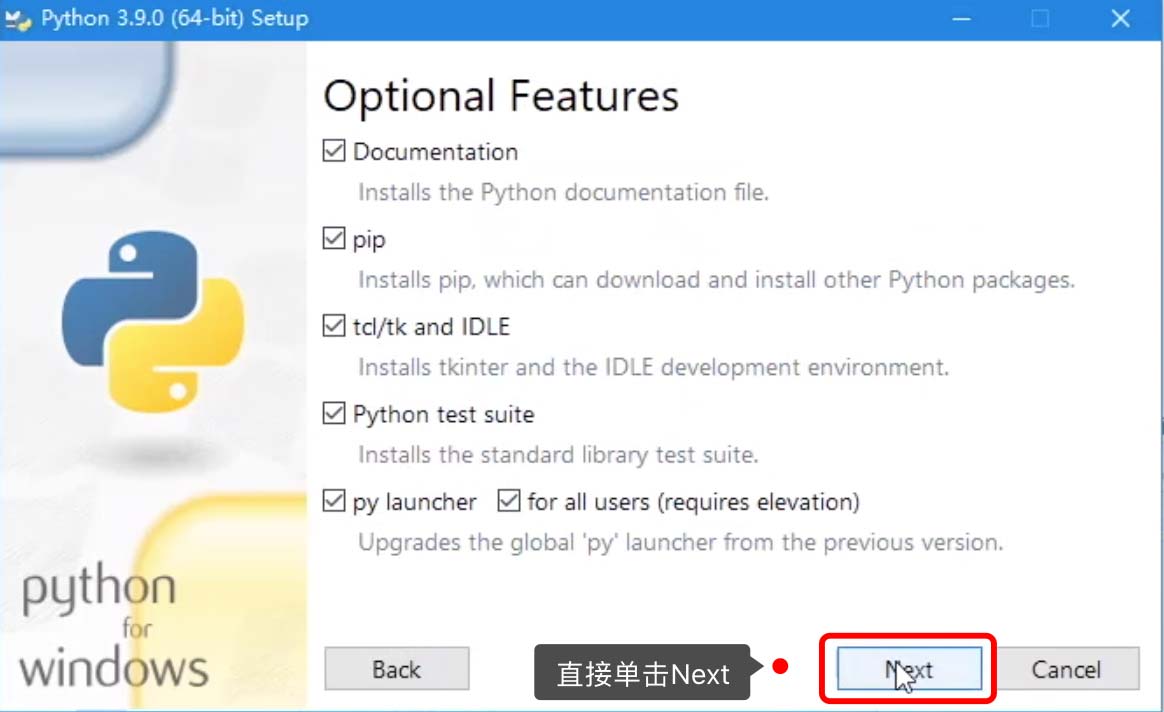Toggle the pip checkbox
Image resolution: width=1164 pixels, height=712 pixels.
click(x=334, y=240)
